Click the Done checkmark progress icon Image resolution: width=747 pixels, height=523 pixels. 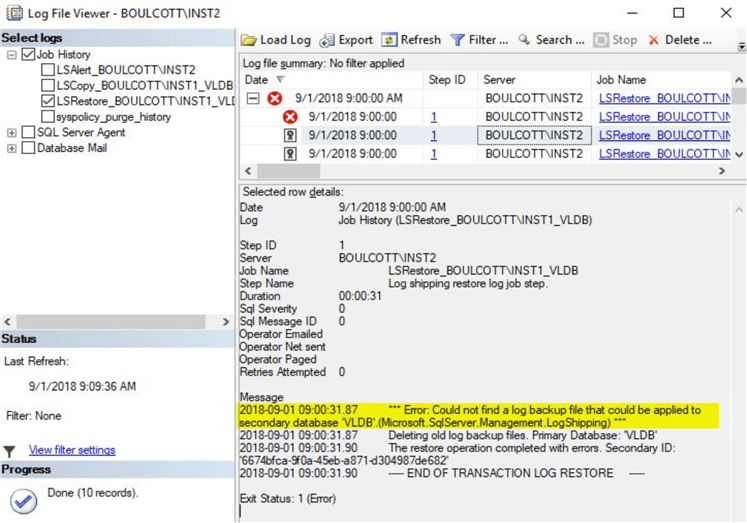click(23, 501)
